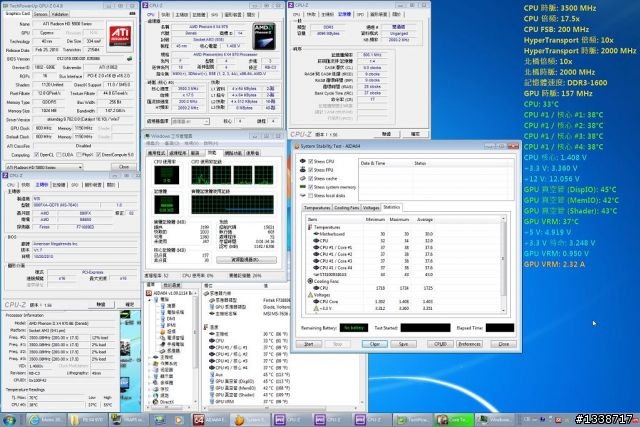
Task: Click the Name field in GPU-Z
Action: (69, 24)
